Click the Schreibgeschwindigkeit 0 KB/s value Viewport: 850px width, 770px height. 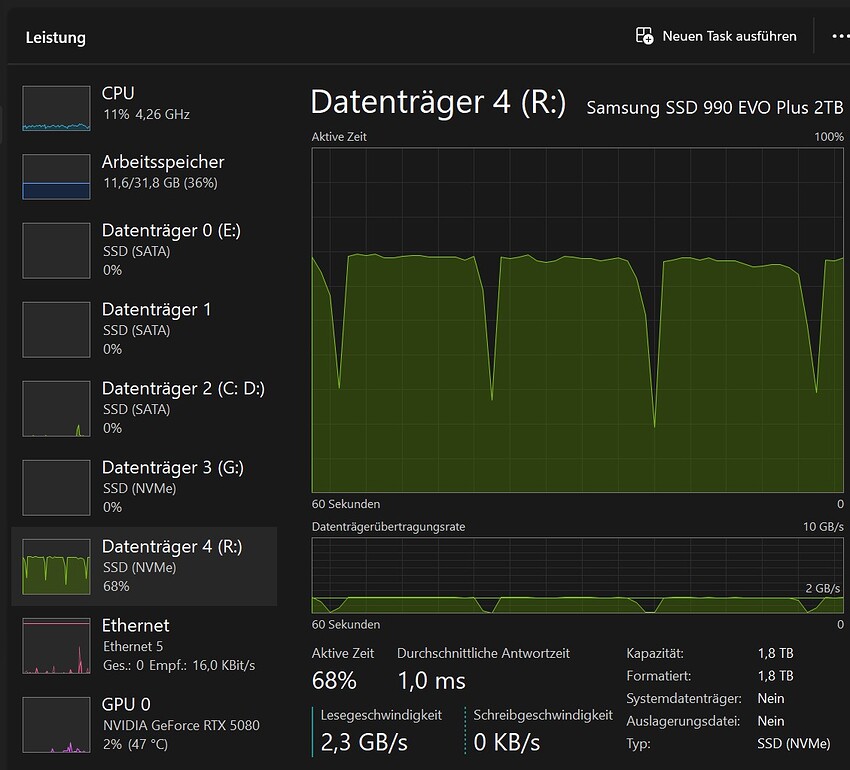click(x=507, y=742)
